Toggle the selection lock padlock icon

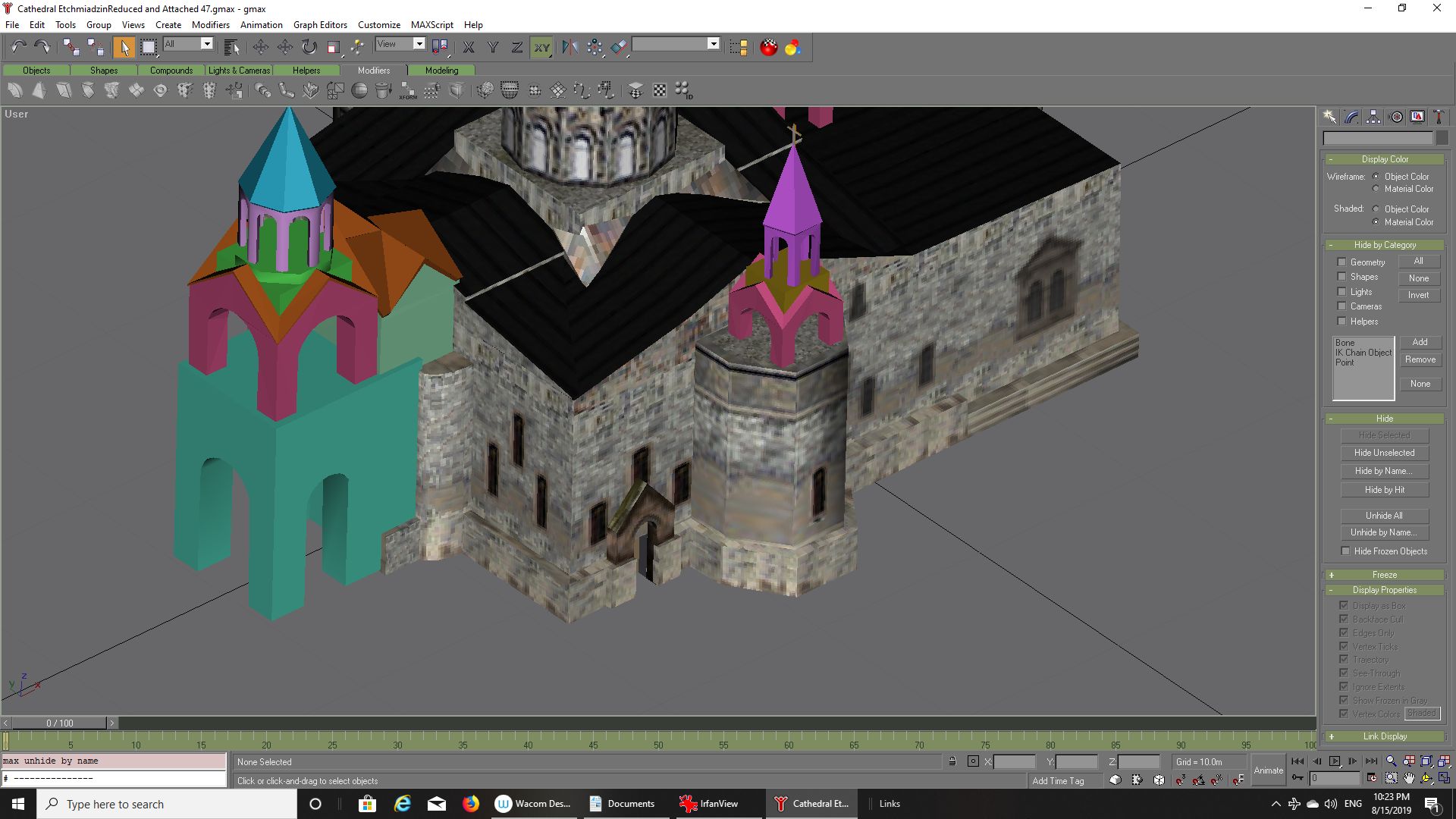[x=952, y=761]
